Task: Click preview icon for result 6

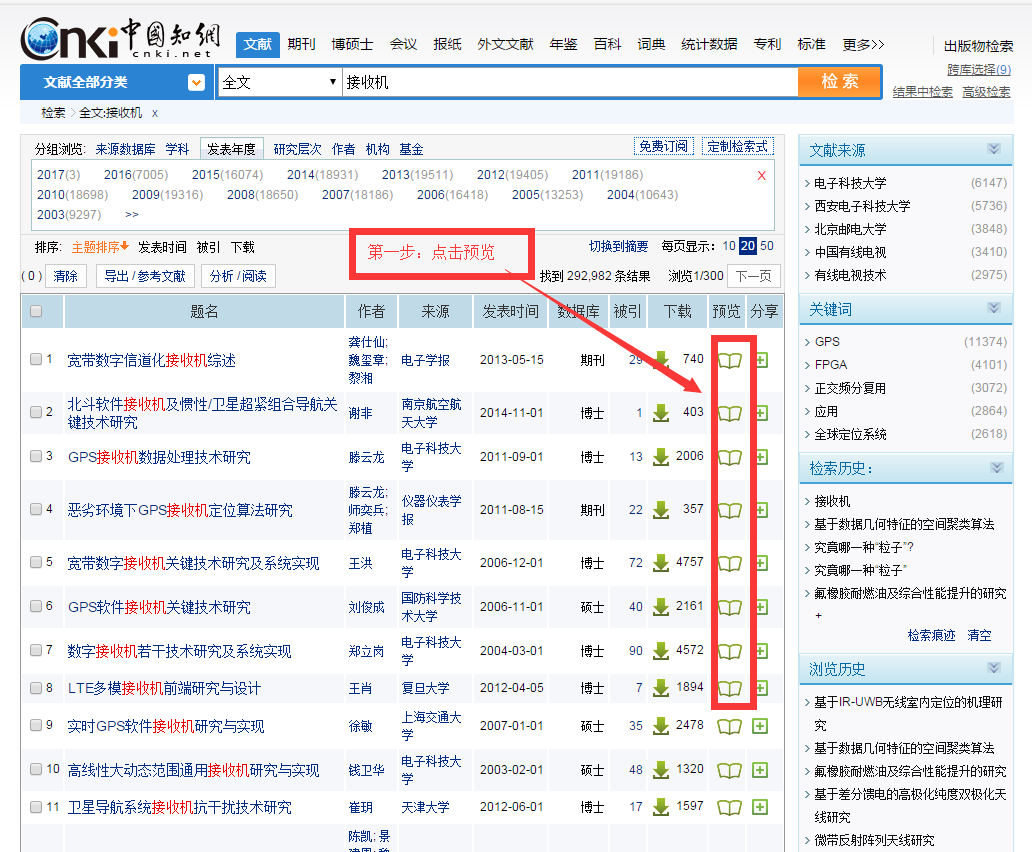Action: [730, 607]
